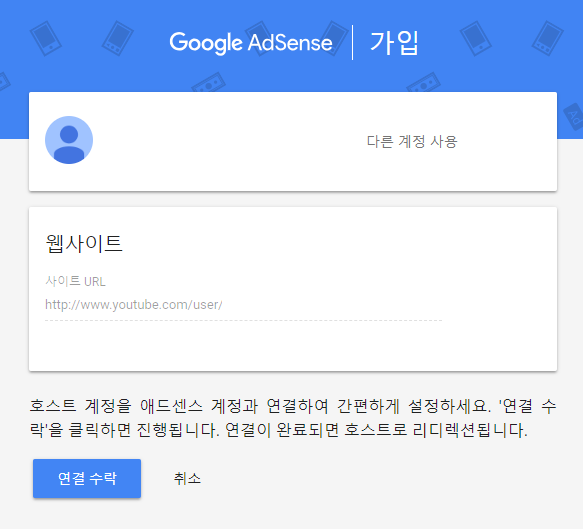The image size is (583, 529).
Task: Click the '가입' header title
Action: coord(394,43)
